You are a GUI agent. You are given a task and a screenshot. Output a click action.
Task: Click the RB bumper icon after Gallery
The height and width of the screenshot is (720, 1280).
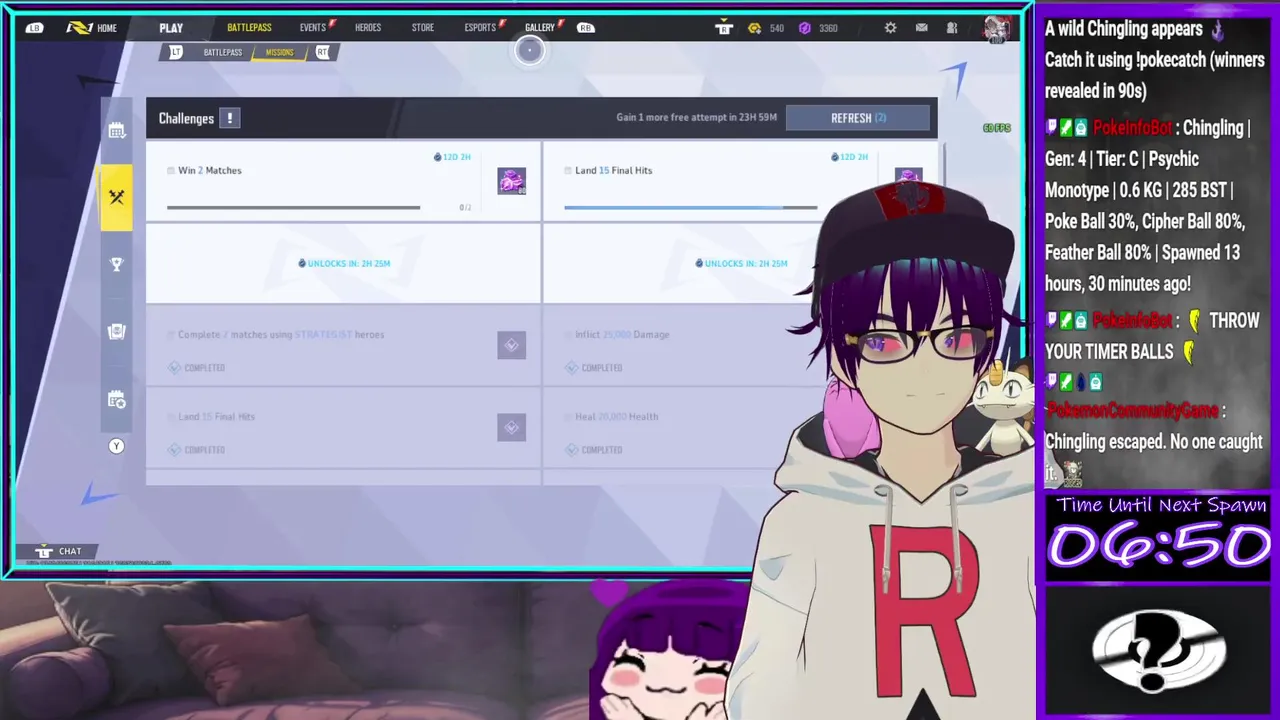point(585,27)
